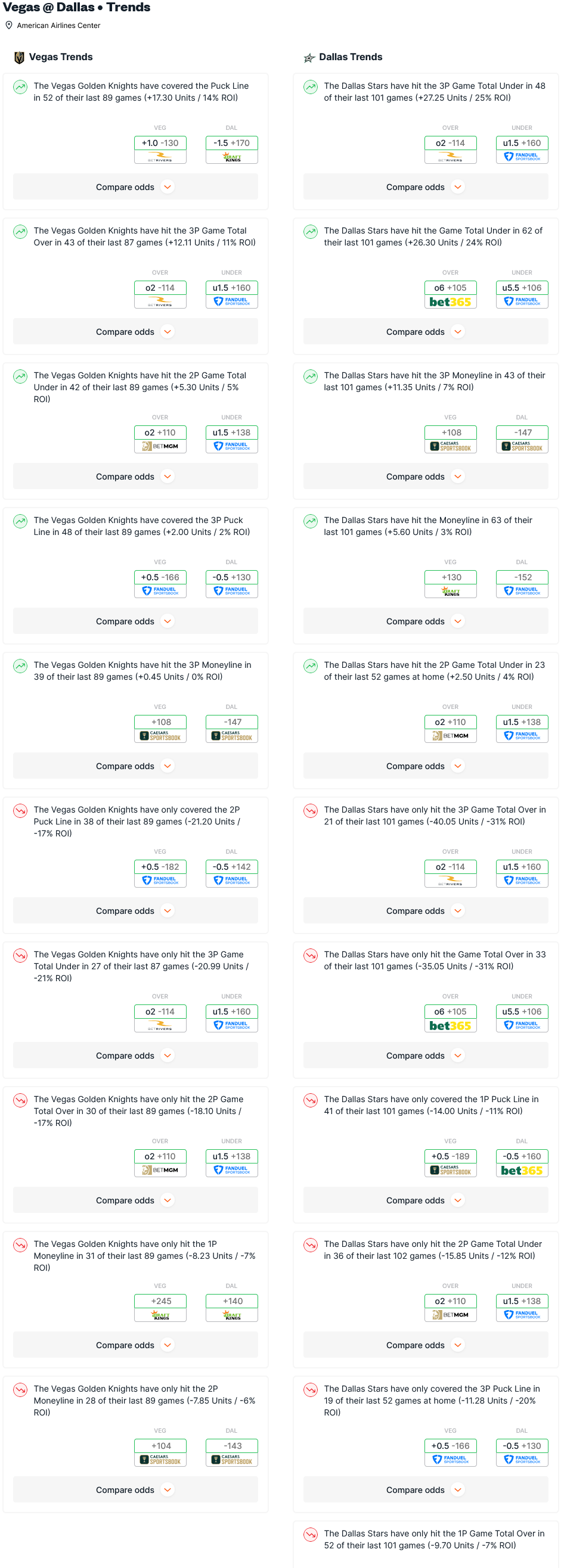Select u5.5 +106 under odds in Dallas Game Total Under
Screen dimensions: 561x1568
[522, 288]
